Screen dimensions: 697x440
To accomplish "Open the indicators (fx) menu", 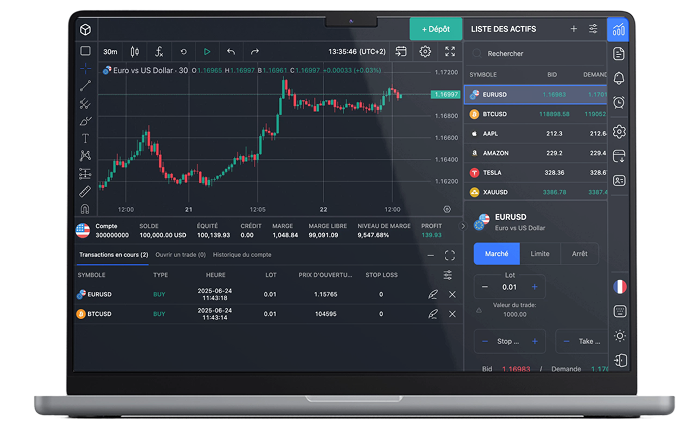I will tap(160, 52).
